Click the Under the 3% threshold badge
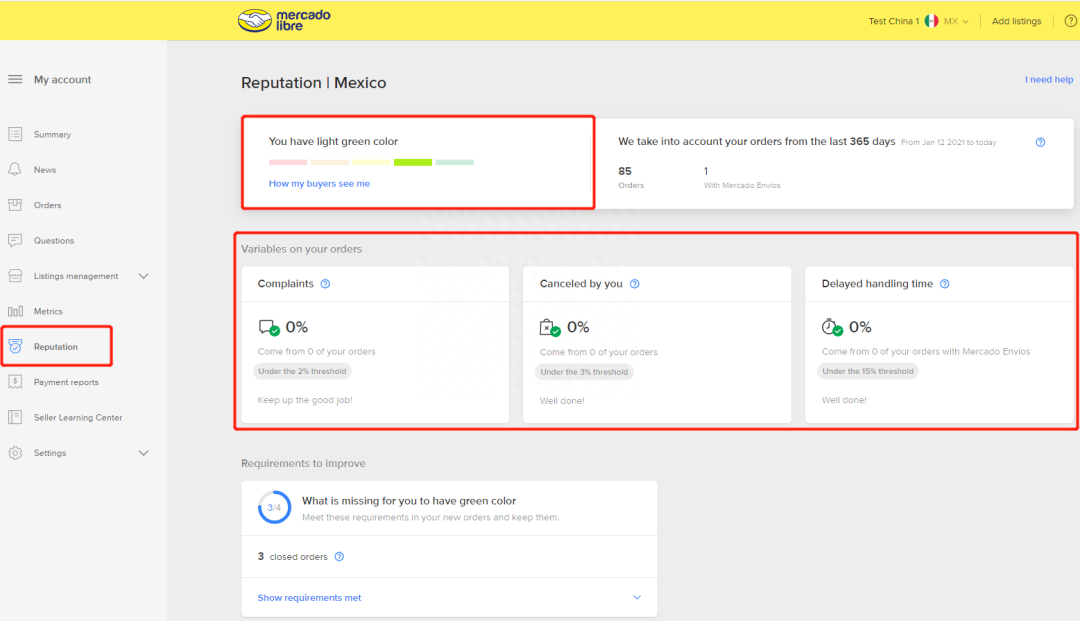1080x621 pixels. 584,372
